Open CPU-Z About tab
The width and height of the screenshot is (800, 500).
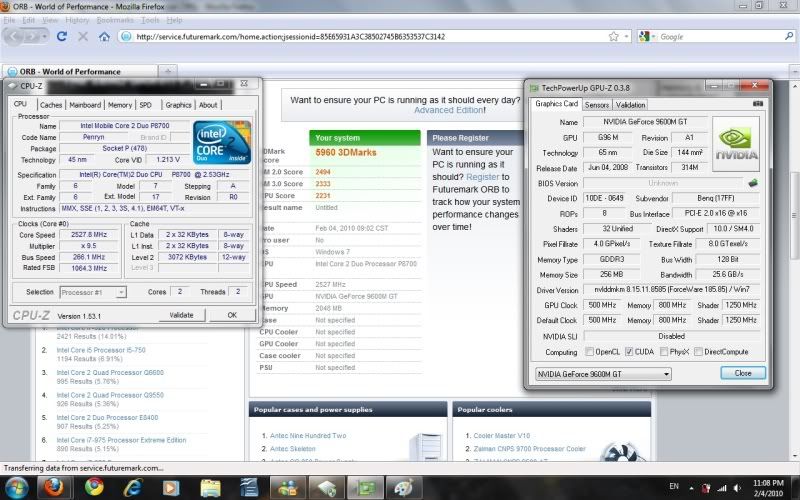(208, 105)
